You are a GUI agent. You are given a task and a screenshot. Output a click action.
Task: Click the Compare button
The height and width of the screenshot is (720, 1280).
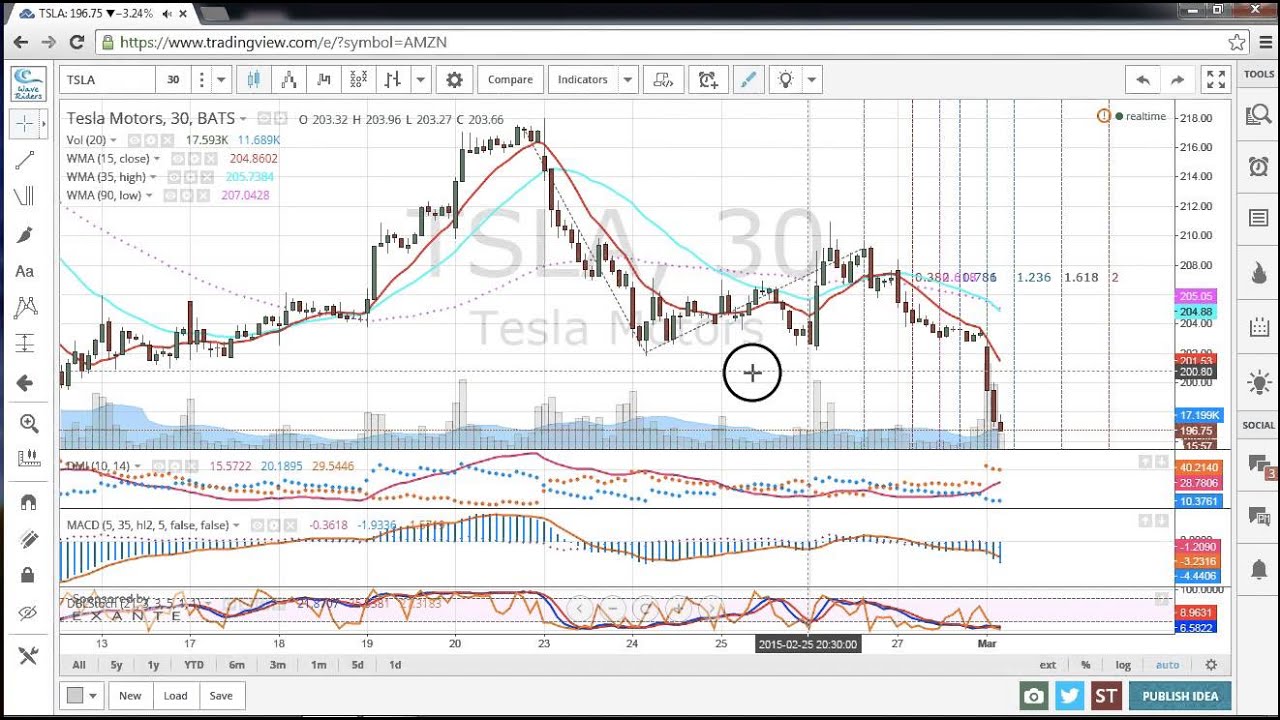[510, 80]
